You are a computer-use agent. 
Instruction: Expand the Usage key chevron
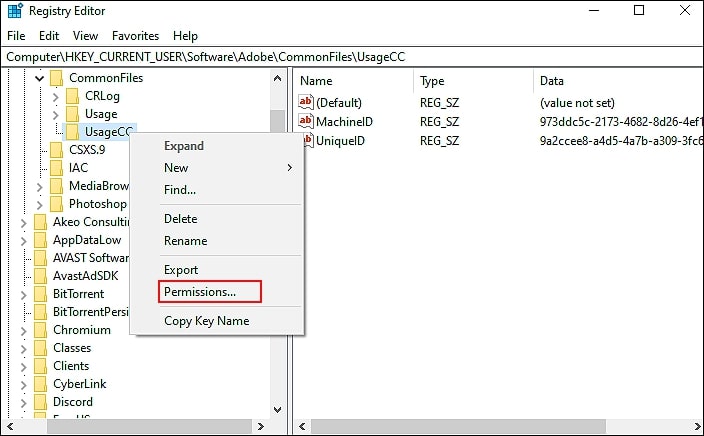(x=55, y=115)
